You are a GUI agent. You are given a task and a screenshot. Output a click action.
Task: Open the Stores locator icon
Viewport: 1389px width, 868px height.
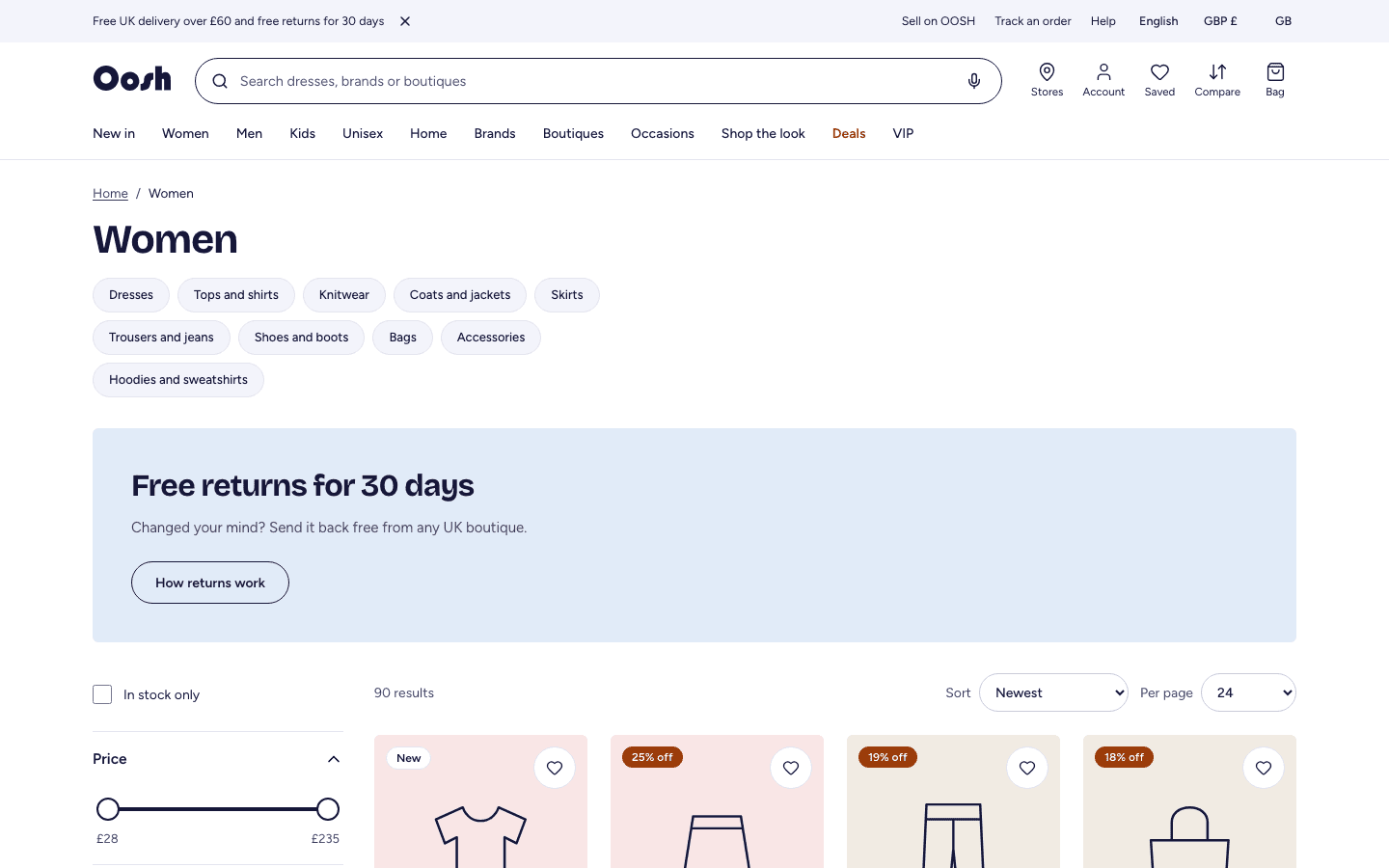[x=1047, y=80]
